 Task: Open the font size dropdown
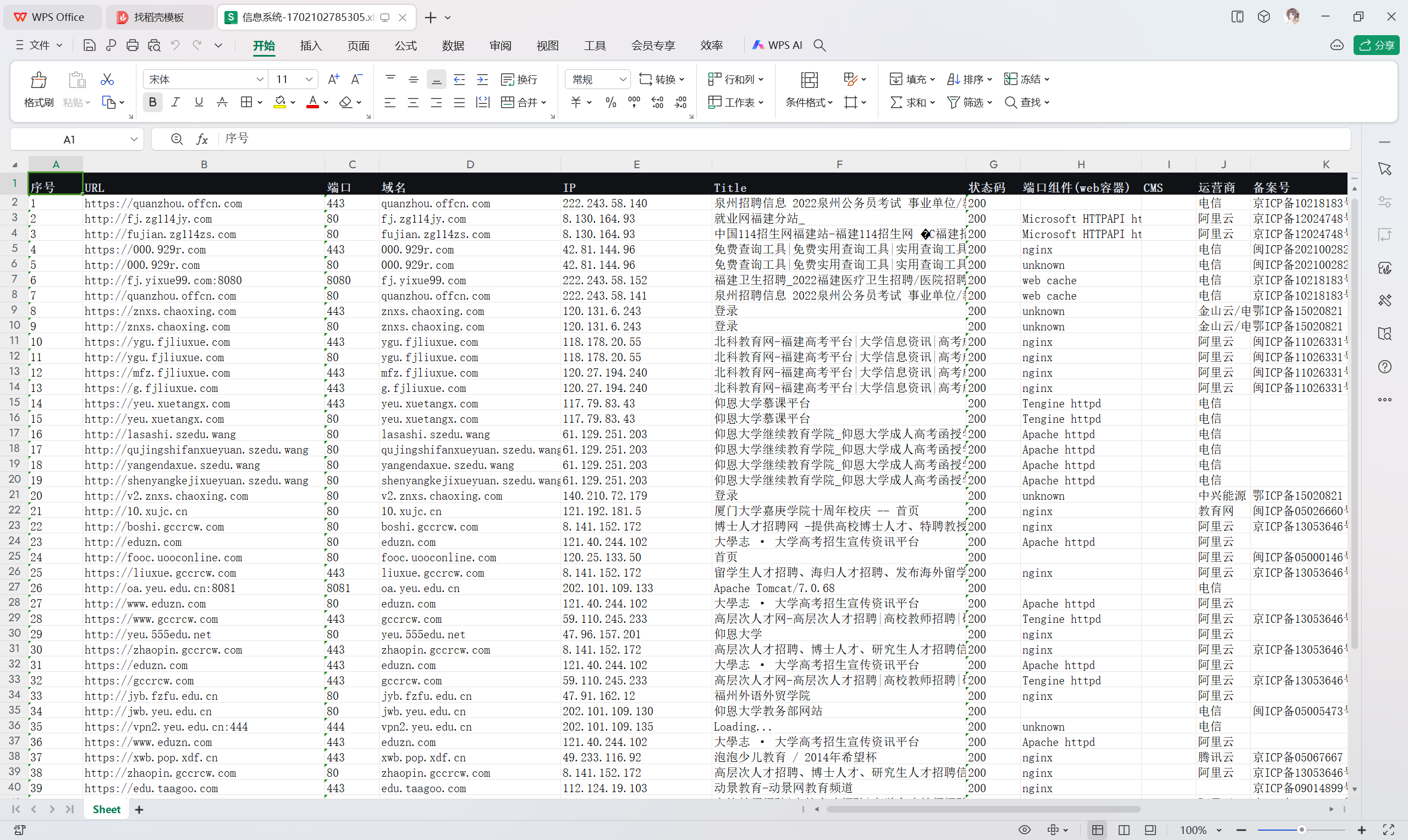(x=309, y=79)
